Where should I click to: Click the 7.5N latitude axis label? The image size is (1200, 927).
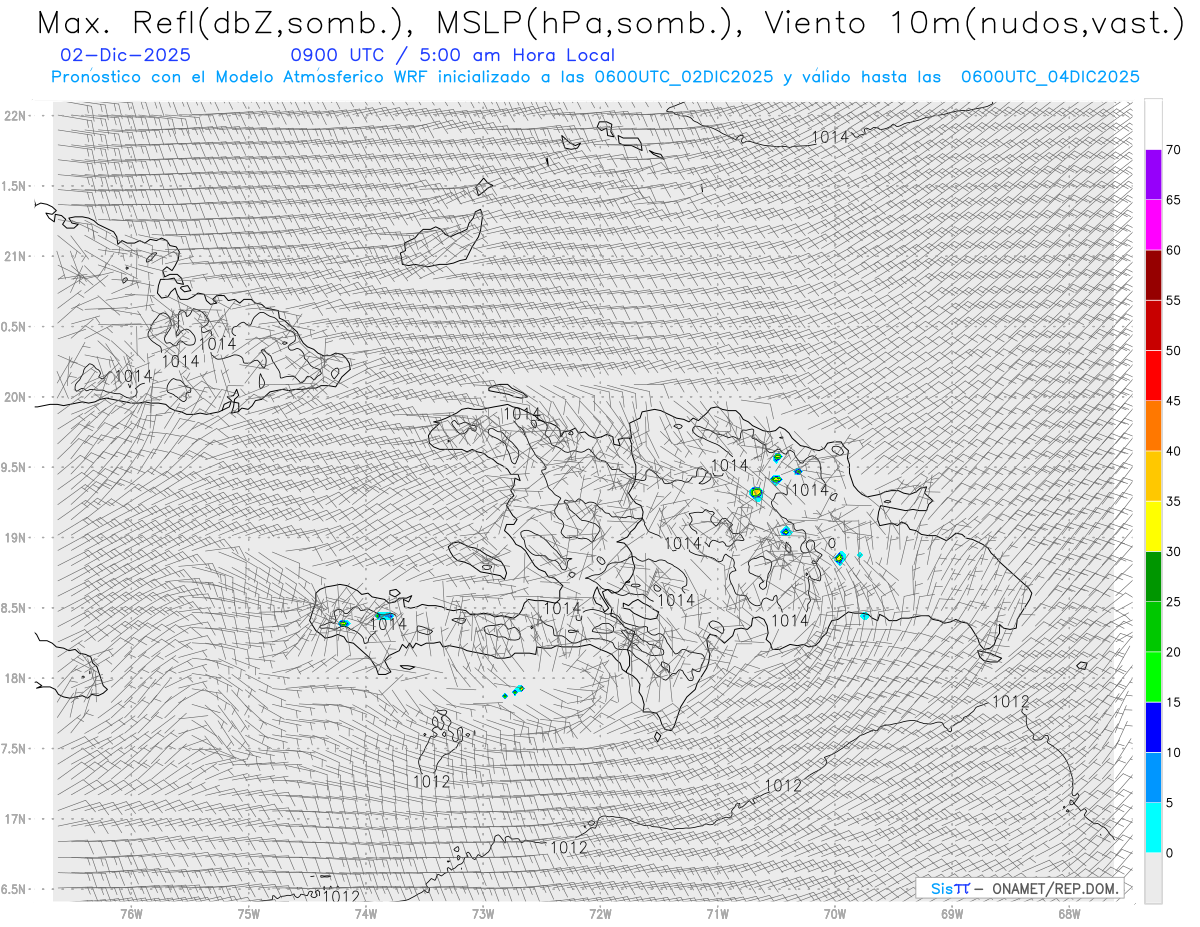14,748
